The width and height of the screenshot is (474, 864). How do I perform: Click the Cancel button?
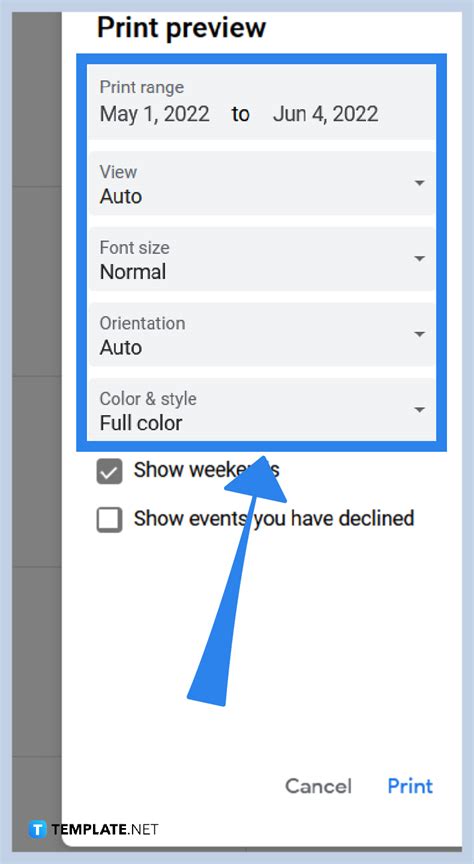click(318, 786)
